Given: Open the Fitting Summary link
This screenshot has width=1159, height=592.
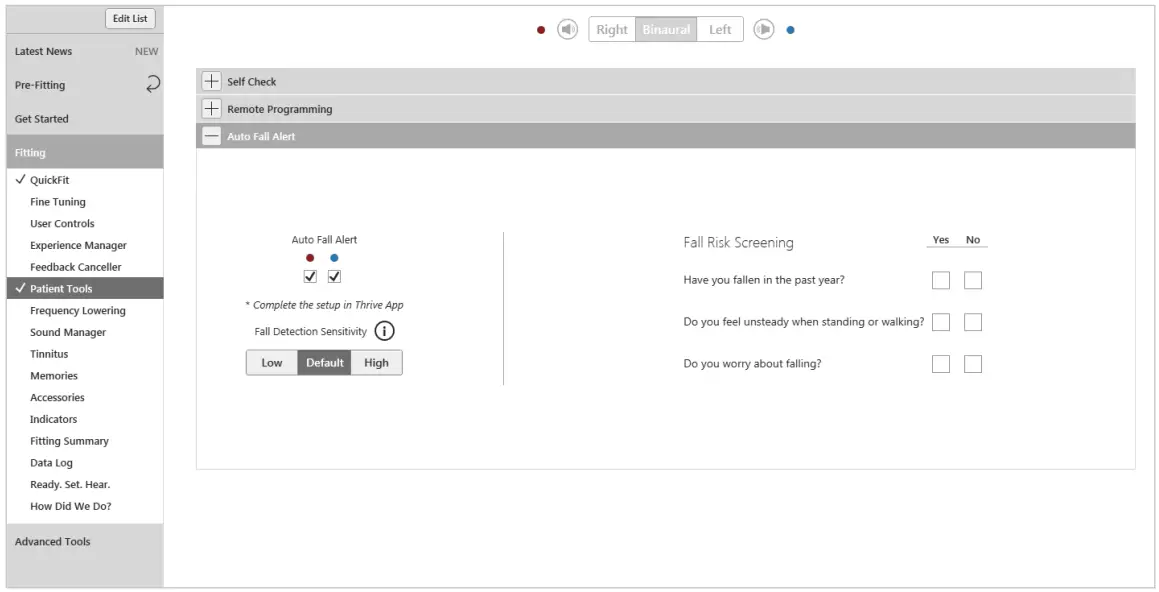Looking at the screenshot, I should point(69,440).
